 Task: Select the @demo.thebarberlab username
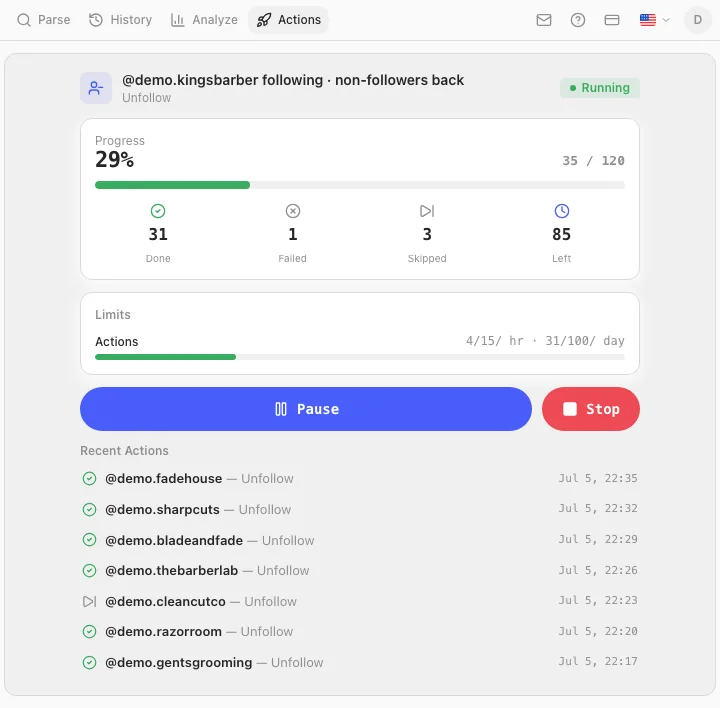pos(171,570)
